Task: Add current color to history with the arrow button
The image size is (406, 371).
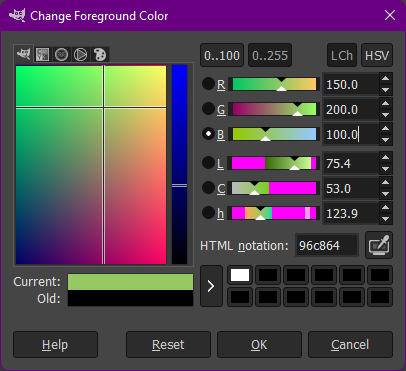Action: (211, 286)
